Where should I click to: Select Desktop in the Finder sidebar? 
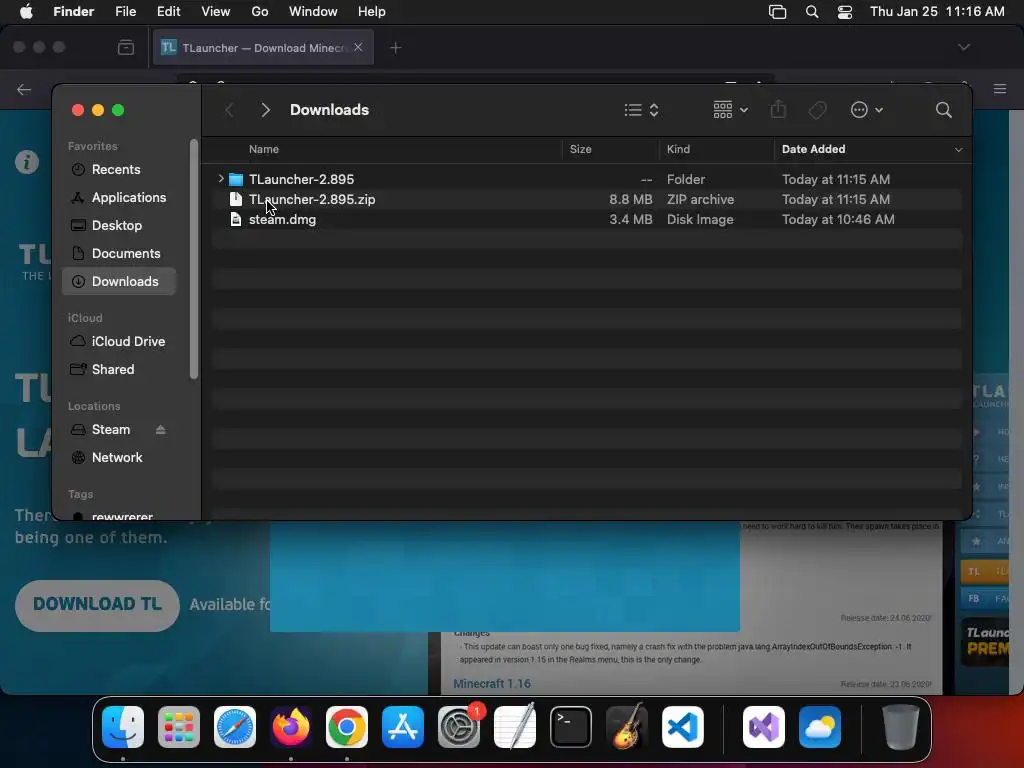pyautogui.click(x=119, y=226)
